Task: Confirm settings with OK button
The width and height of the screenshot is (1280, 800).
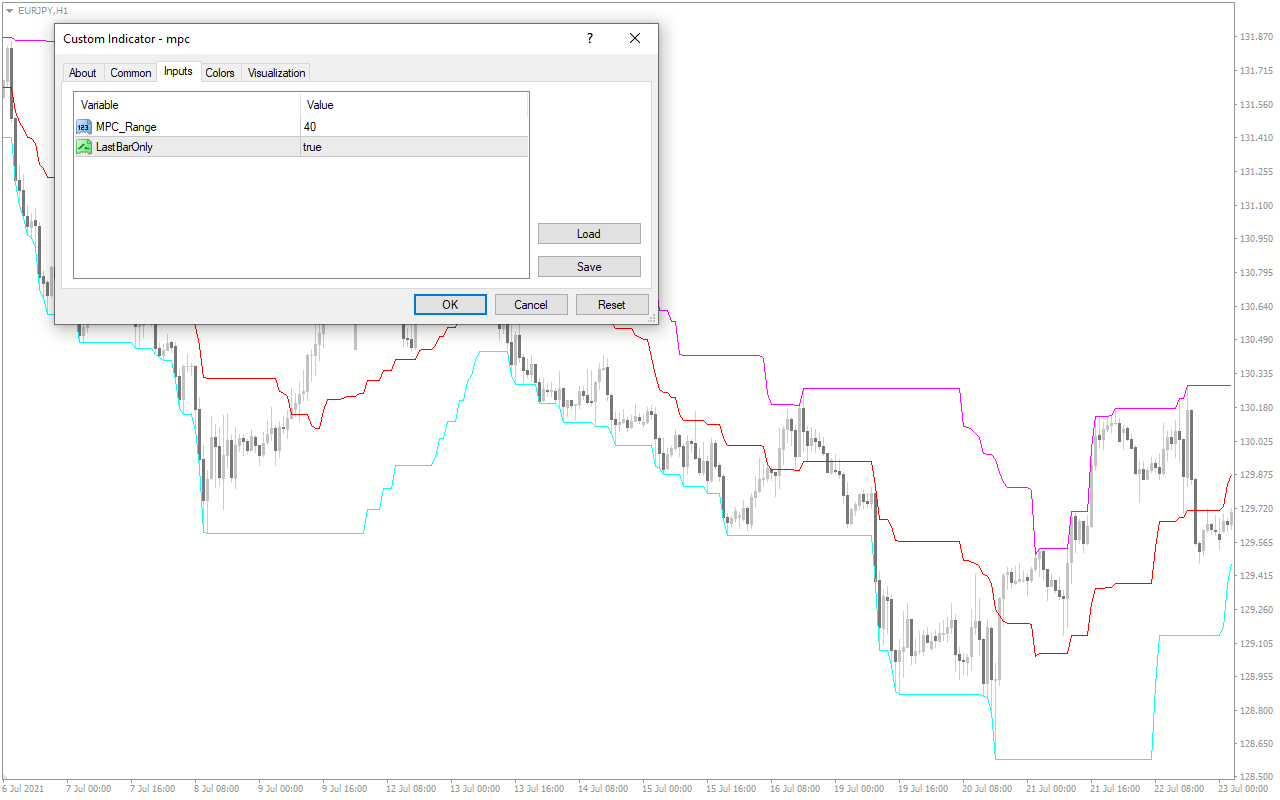Action: tap(450, 305)
